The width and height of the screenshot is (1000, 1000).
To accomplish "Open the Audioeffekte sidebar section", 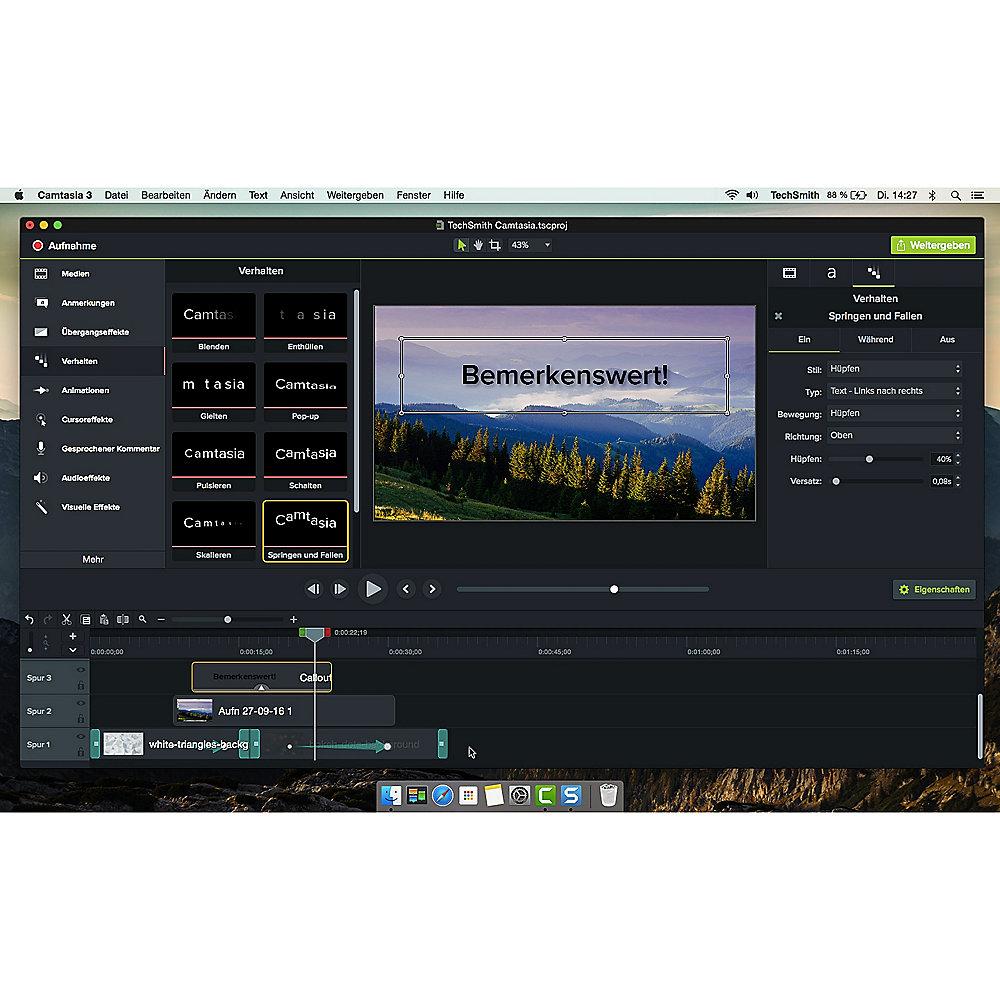I will (x=85, y=478).
